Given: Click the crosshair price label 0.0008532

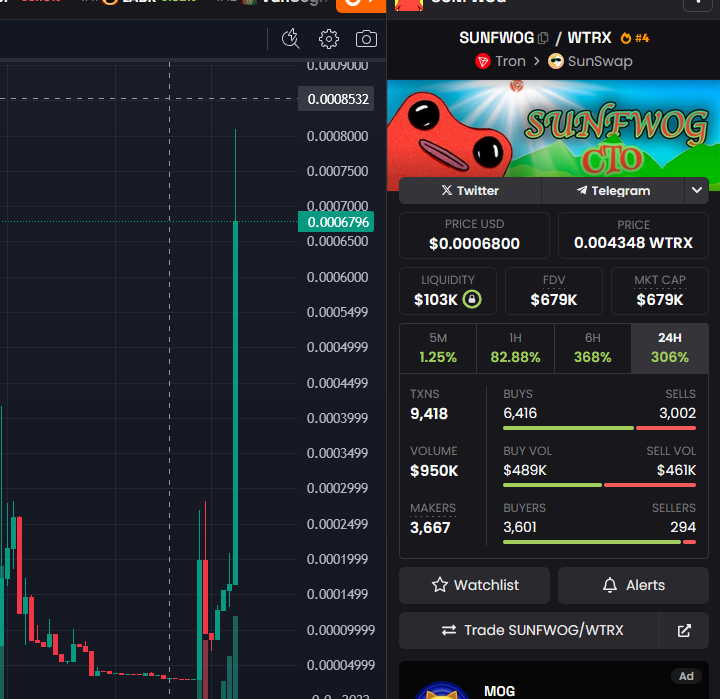Looking at the screenshot, I should click(x=336, y=99).
